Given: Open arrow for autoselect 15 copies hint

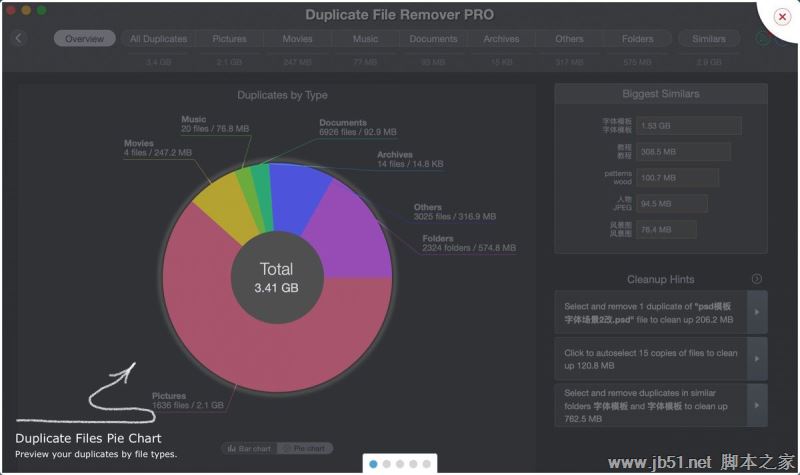Looking at the screenshot, I should [x=757, y=359].
